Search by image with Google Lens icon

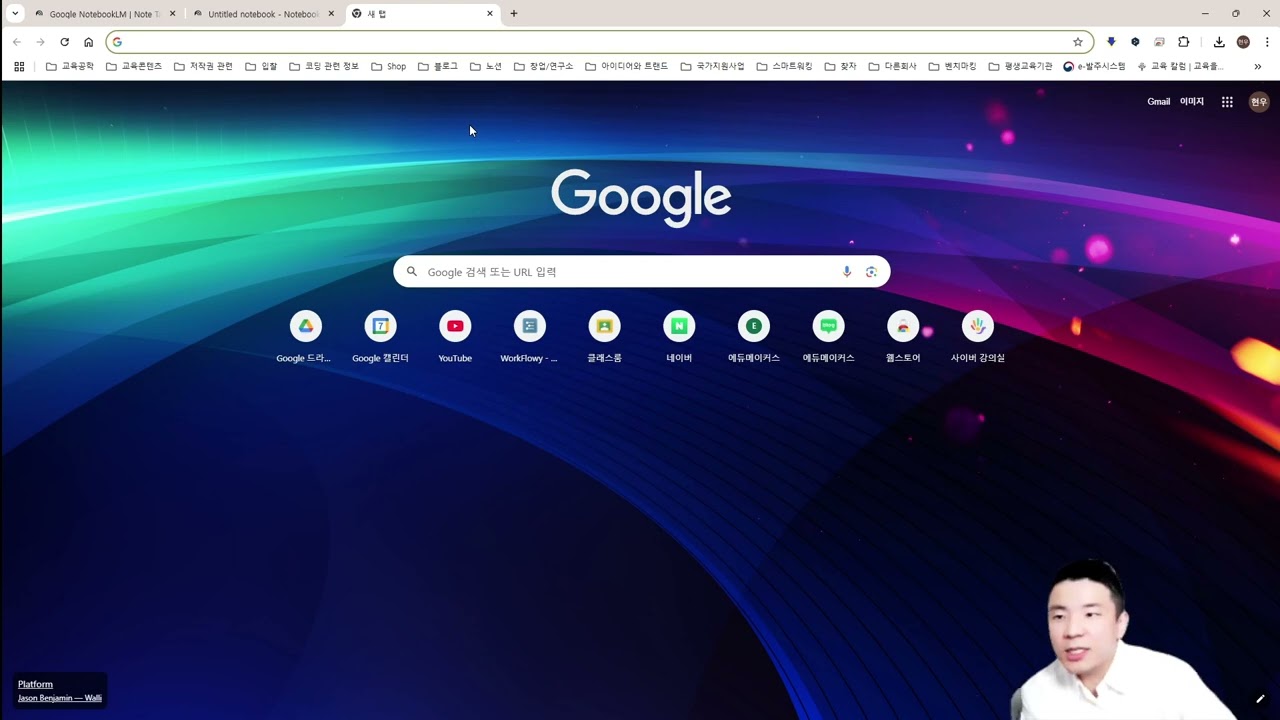point(871,272)
